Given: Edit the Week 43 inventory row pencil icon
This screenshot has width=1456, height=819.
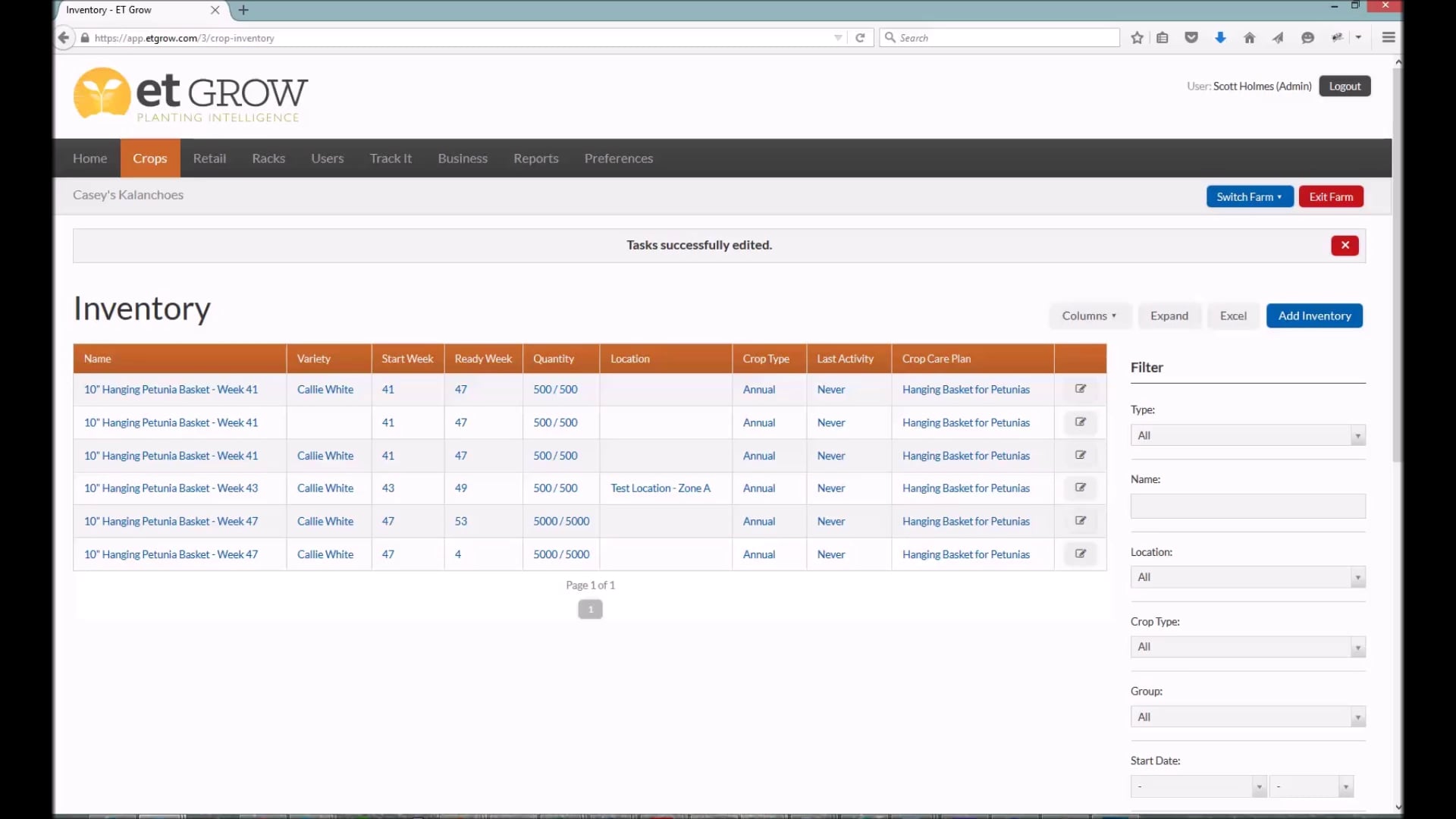Looking at the screenshot, I should tap(1081, 488).
